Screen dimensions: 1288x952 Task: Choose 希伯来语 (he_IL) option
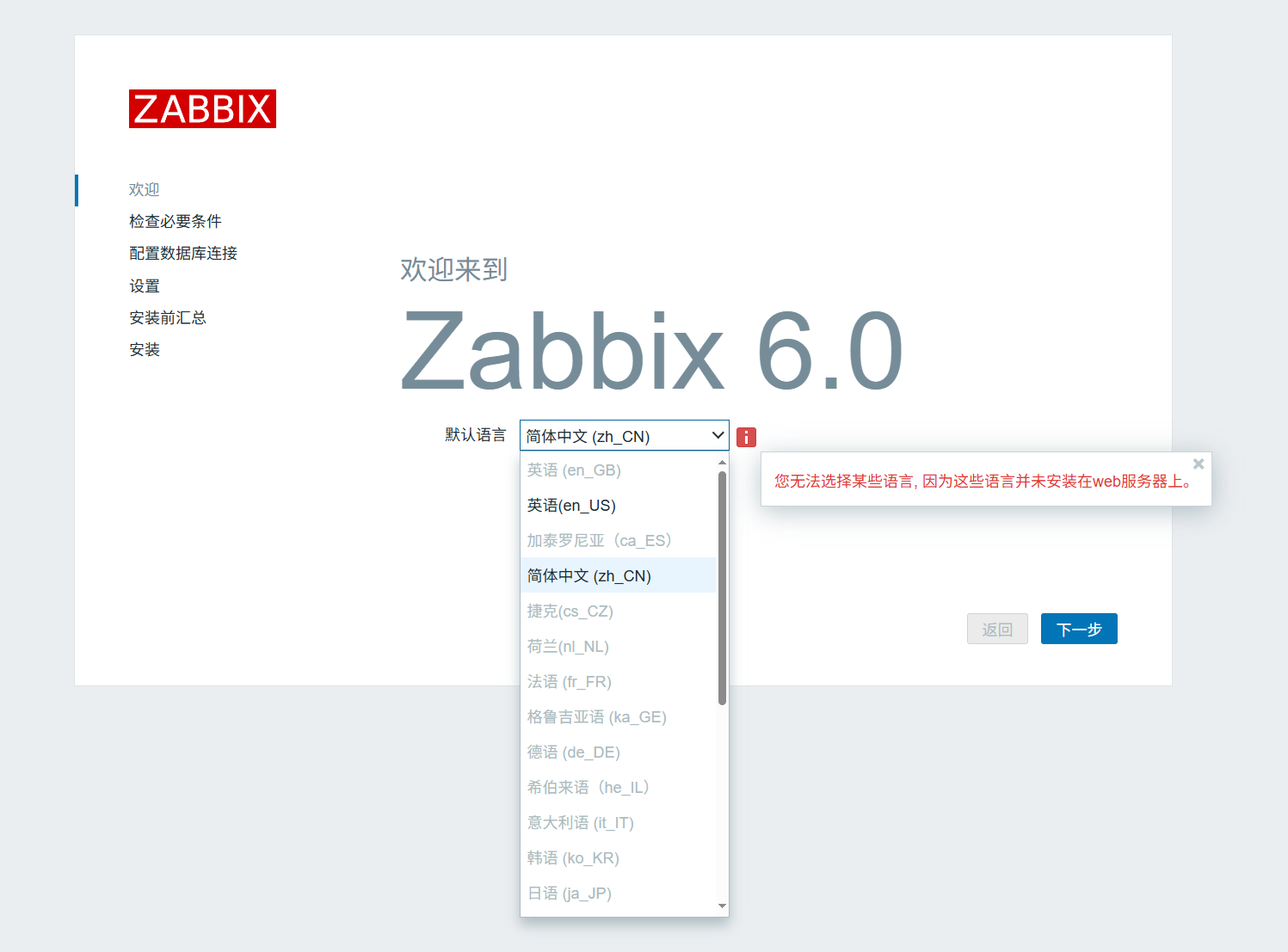click(618, 788)
